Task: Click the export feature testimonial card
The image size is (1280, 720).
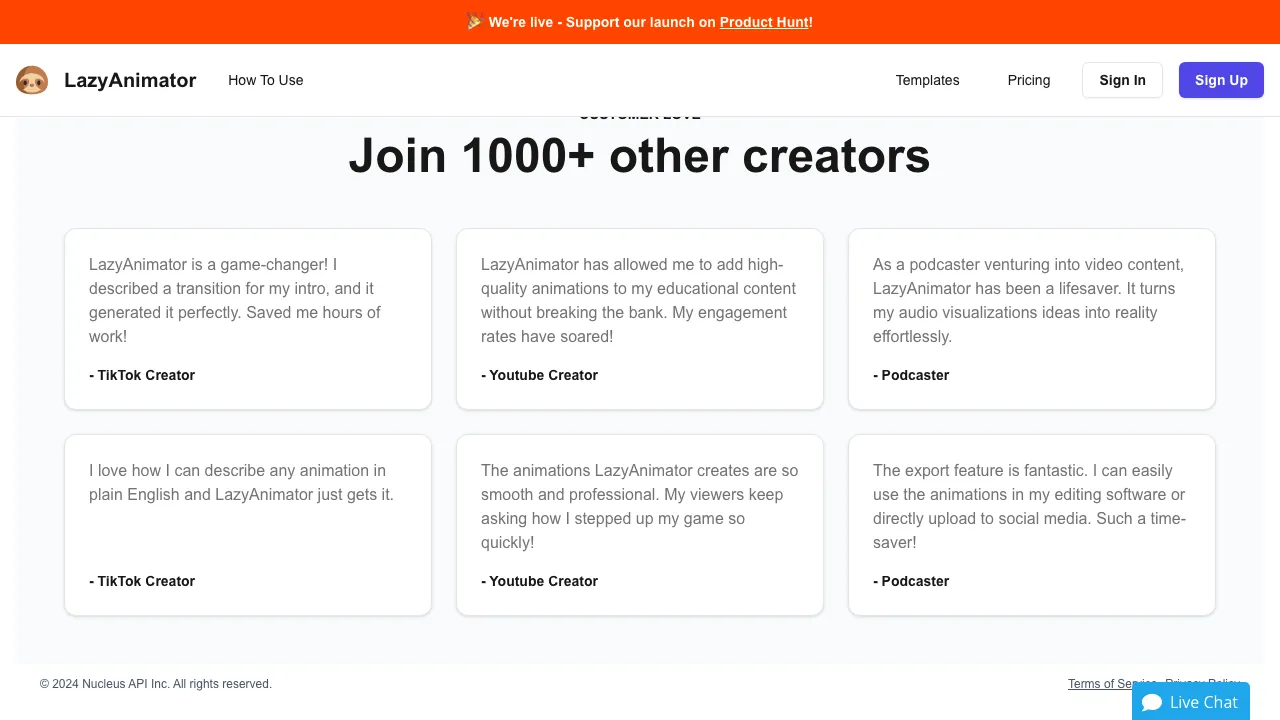Action: tap(1031, 525)
